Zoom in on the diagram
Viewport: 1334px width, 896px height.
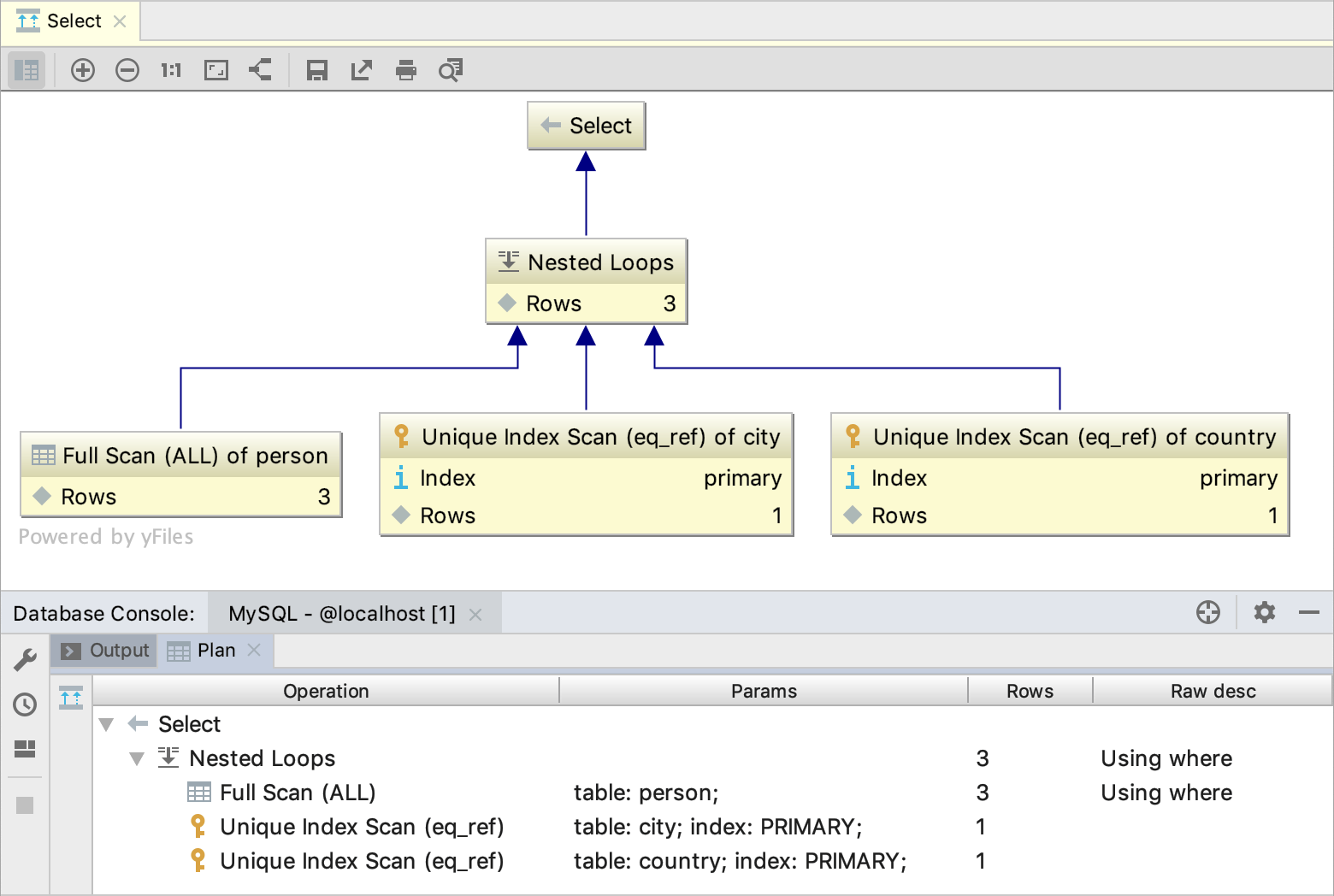[83, 70]
